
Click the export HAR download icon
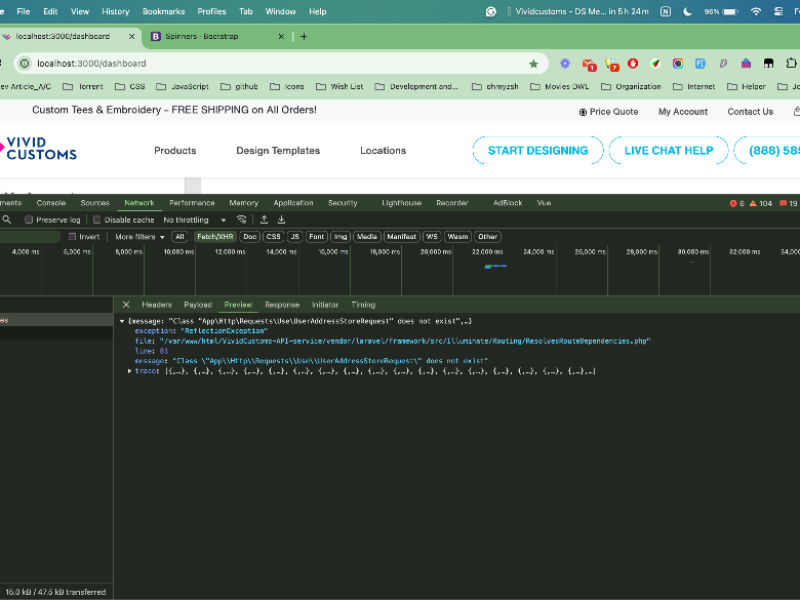point(282,220)
